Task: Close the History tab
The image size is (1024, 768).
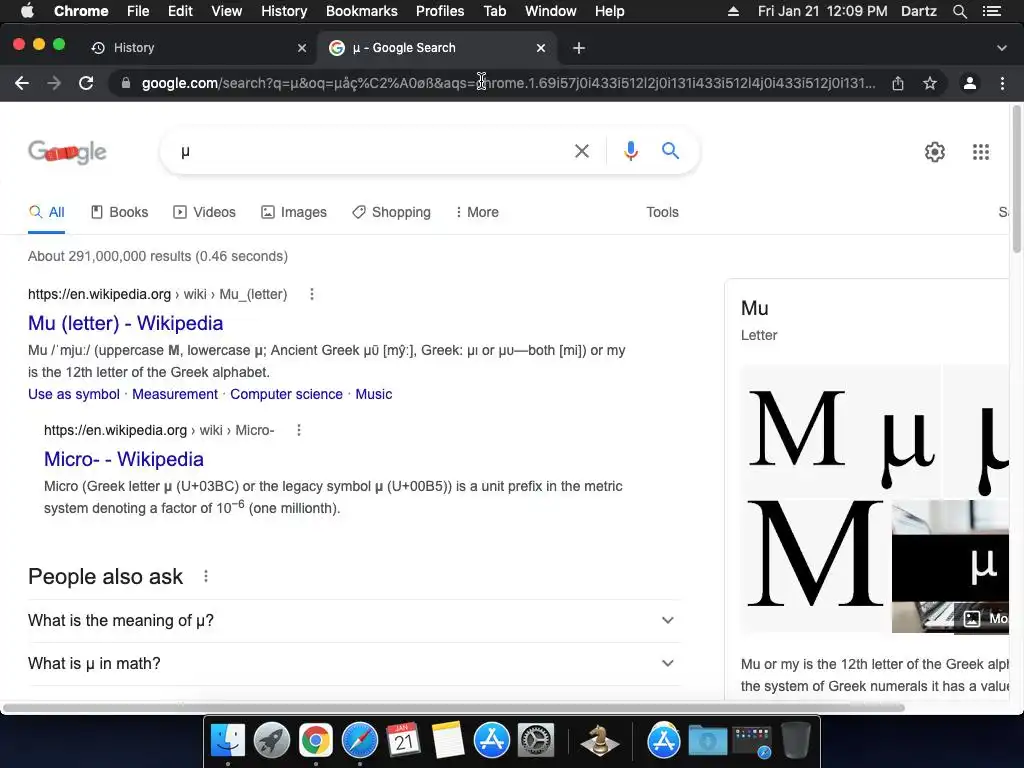Action: tap(302, 48)
